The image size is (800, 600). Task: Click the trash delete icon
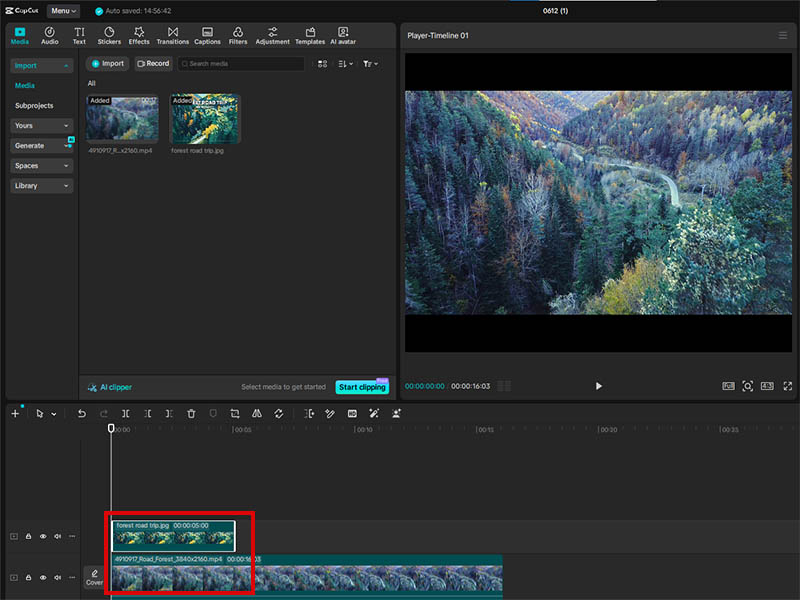pyautogui.click(x=191, y=414)
